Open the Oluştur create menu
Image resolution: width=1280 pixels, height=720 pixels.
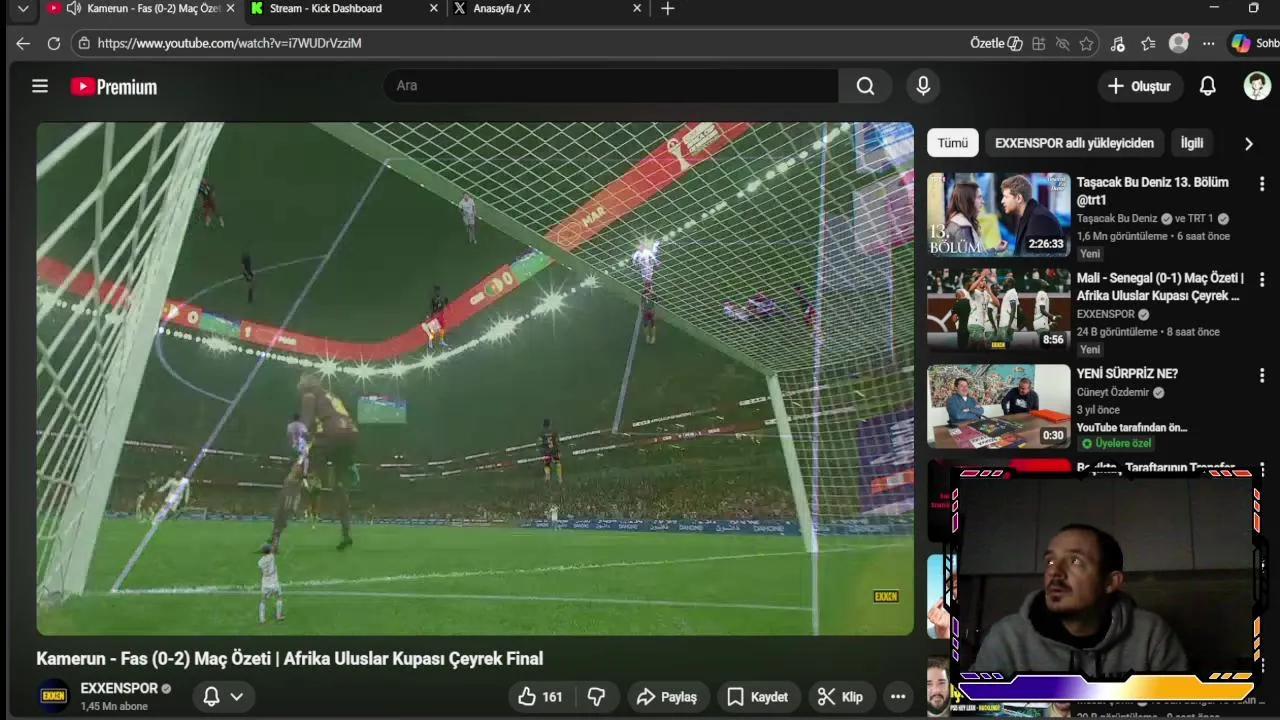[x=1139, y=86]
